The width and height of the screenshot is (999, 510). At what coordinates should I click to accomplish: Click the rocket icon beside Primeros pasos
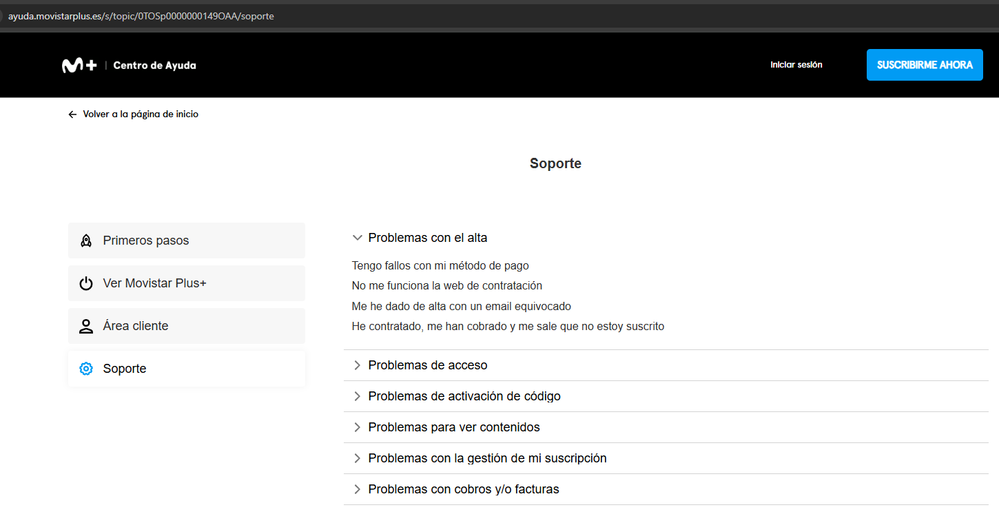coord(86,241)
